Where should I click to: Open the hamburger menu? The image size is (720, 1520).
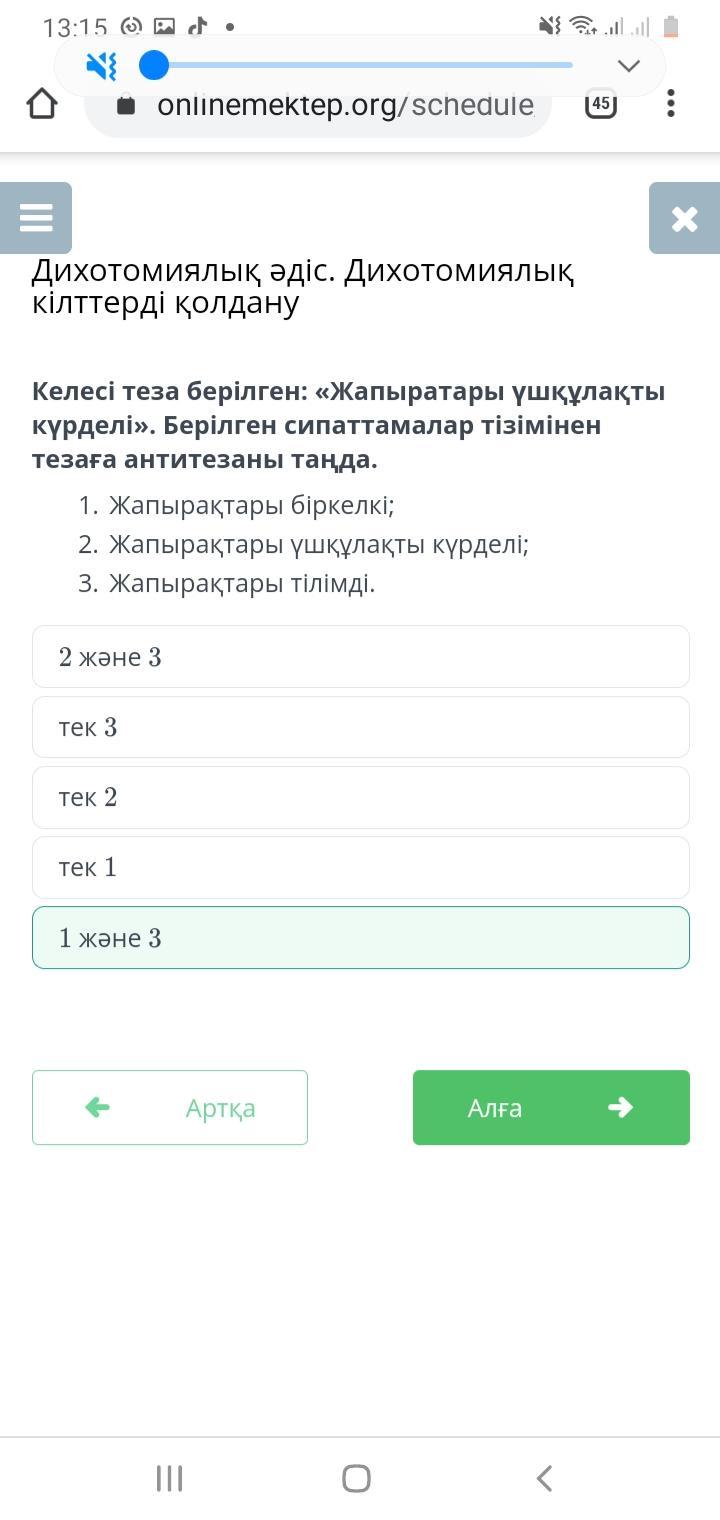pos(36,218)
